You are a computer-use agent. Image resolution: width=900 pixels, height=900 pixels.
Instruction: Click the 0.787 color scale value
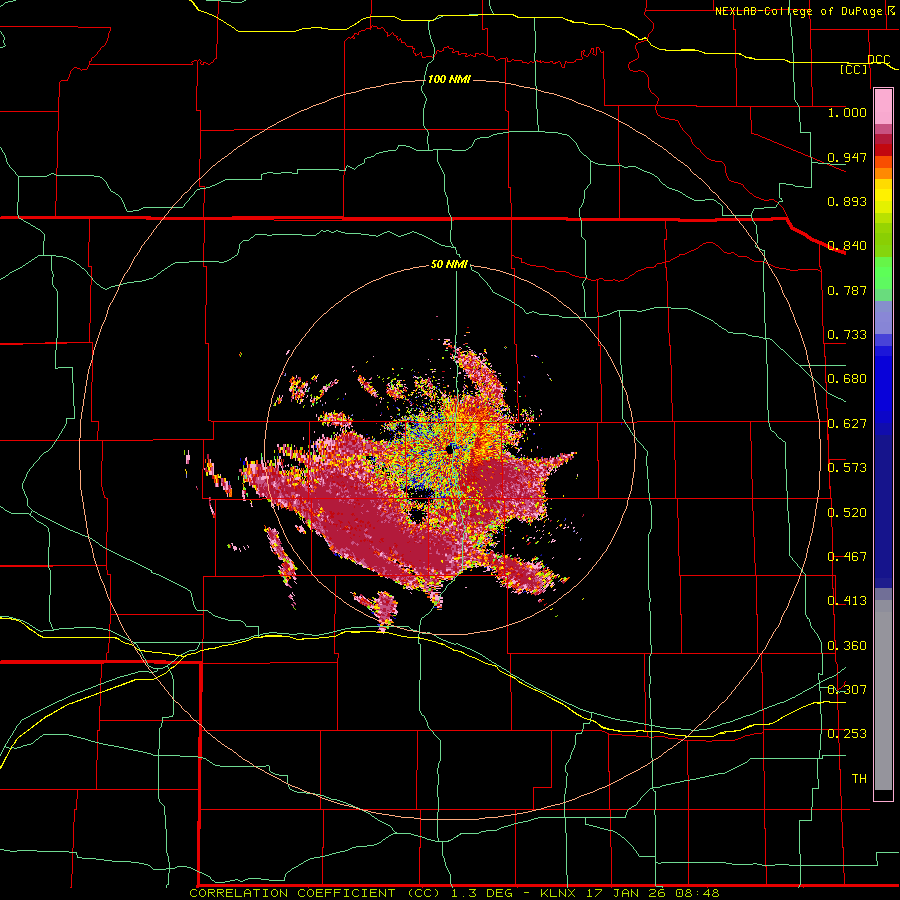[847, 290]
